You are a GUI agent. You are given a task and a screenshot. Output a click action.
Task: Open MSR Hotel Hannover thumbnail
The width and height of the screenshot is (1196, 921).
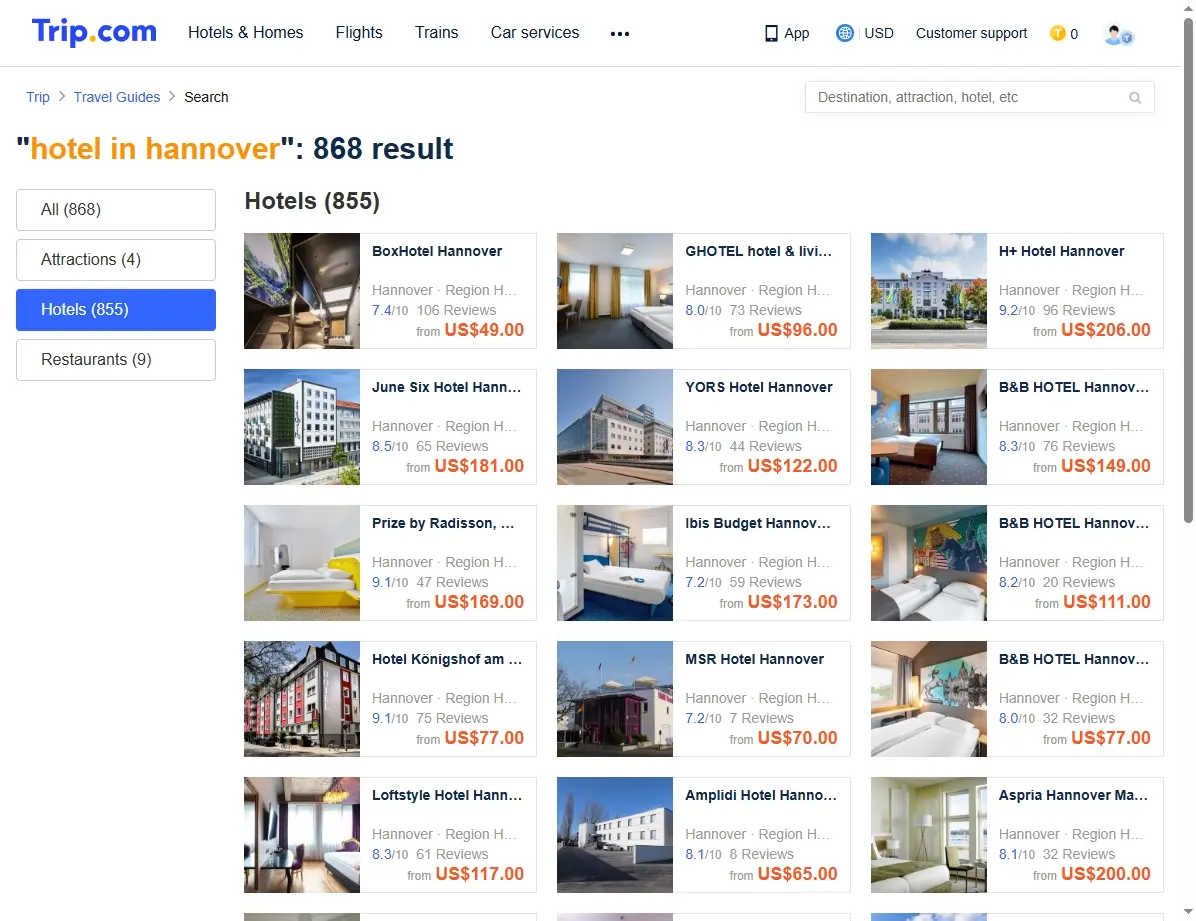pos(615,698)
